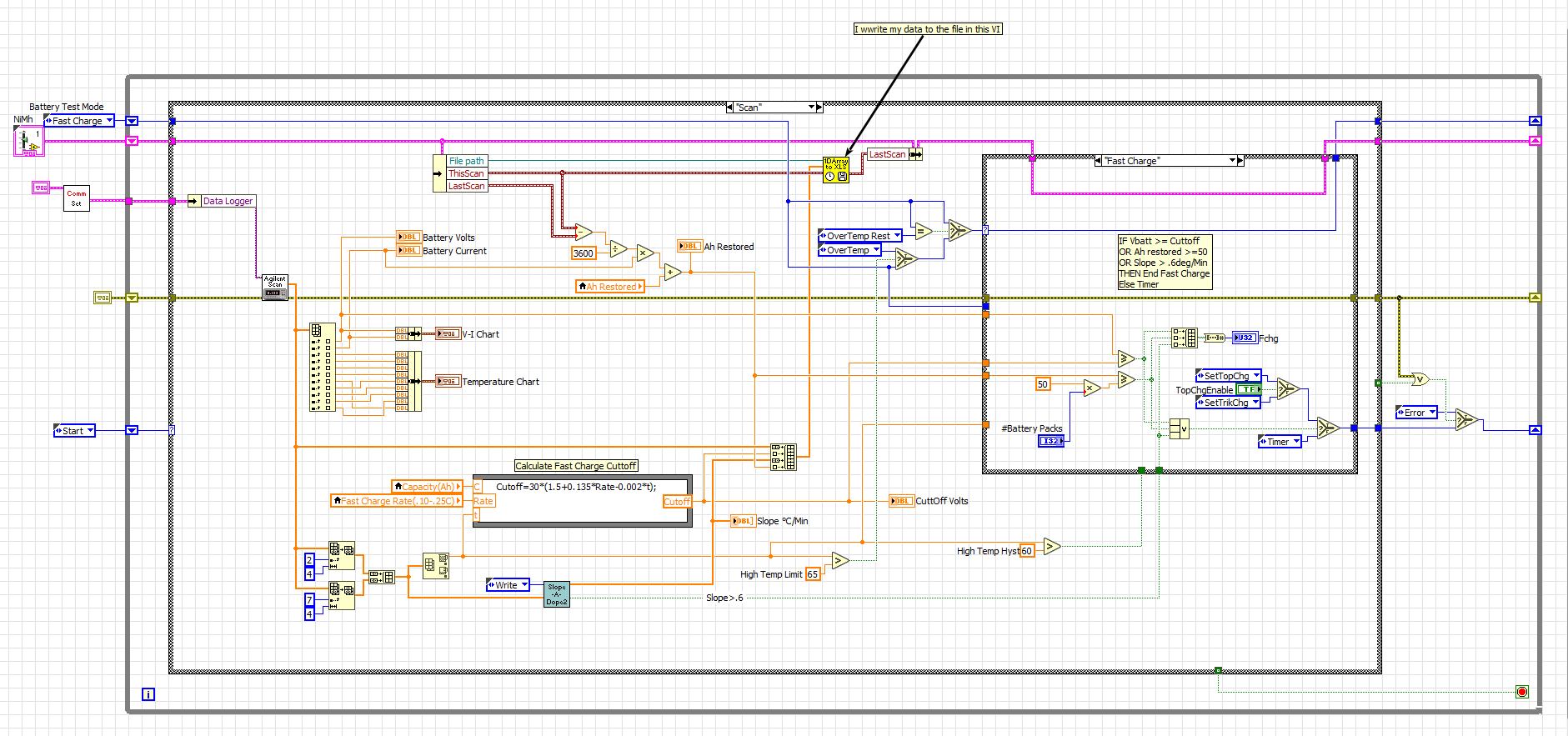Viewport: 1568px width, 736px height.
Task: Click the Capacity(Ah) local variable
Action: pyautogui.click(x=427, y=487)
